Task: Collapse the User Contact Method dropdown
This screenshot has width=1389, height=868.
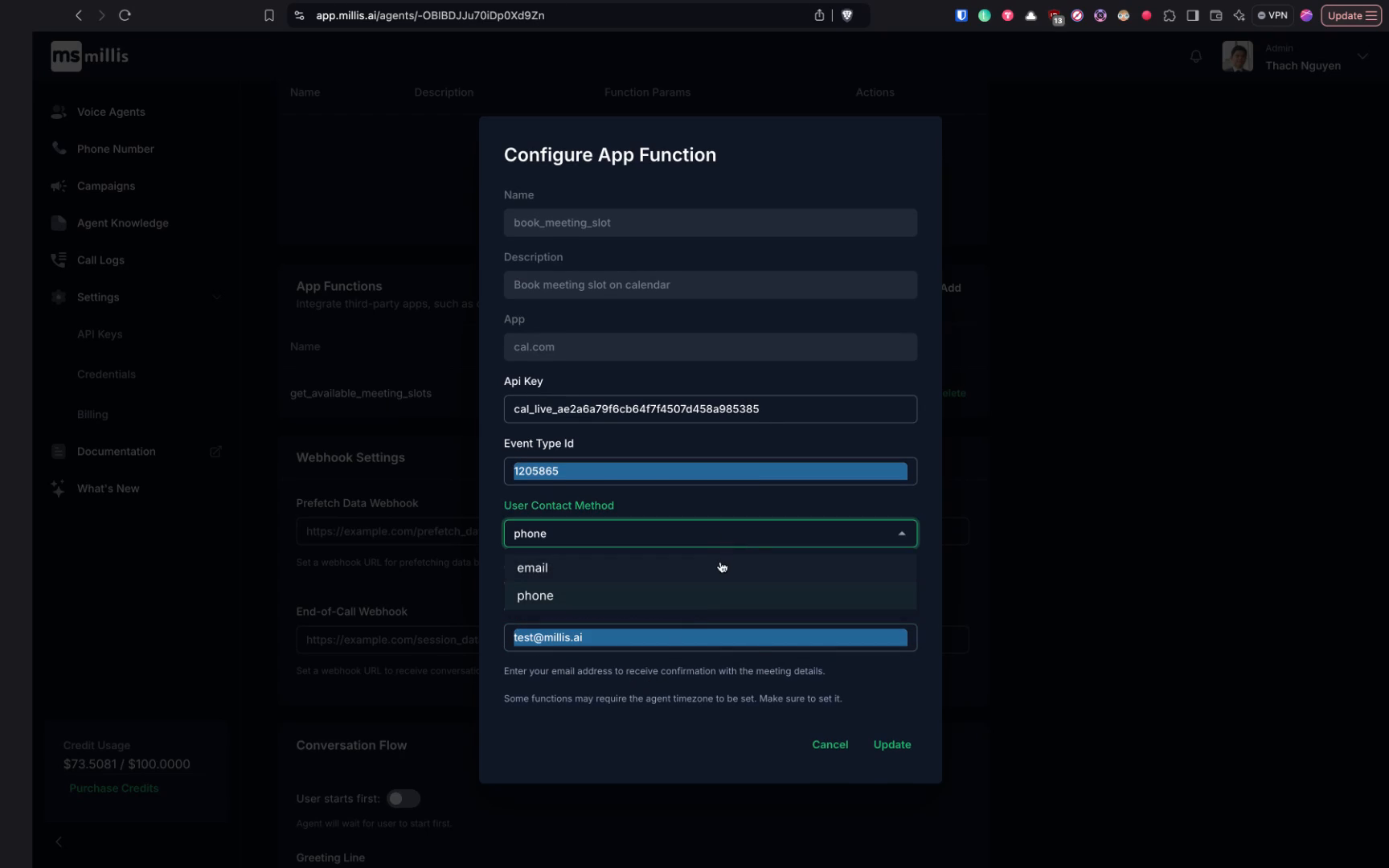Action: [901, 533]
